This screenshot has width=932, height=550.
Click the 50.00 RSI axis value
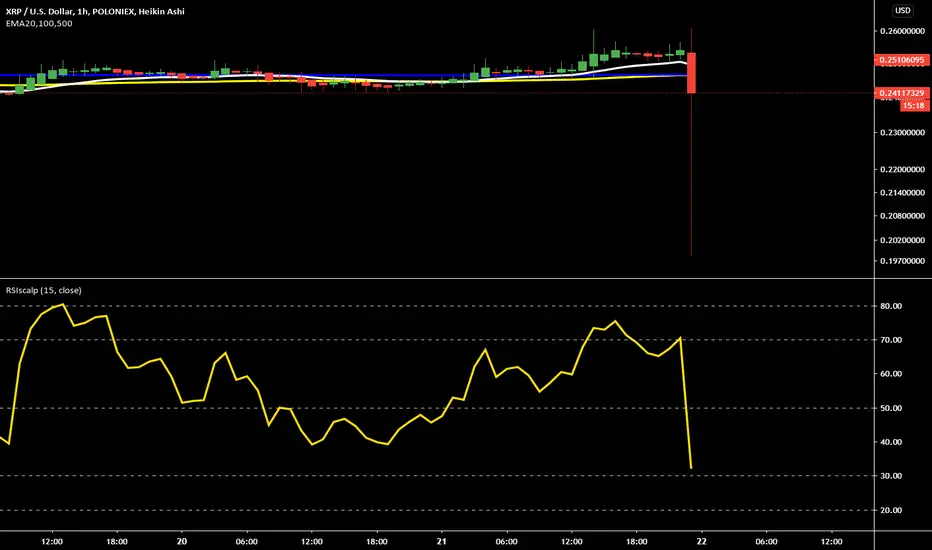pos(891,408)
